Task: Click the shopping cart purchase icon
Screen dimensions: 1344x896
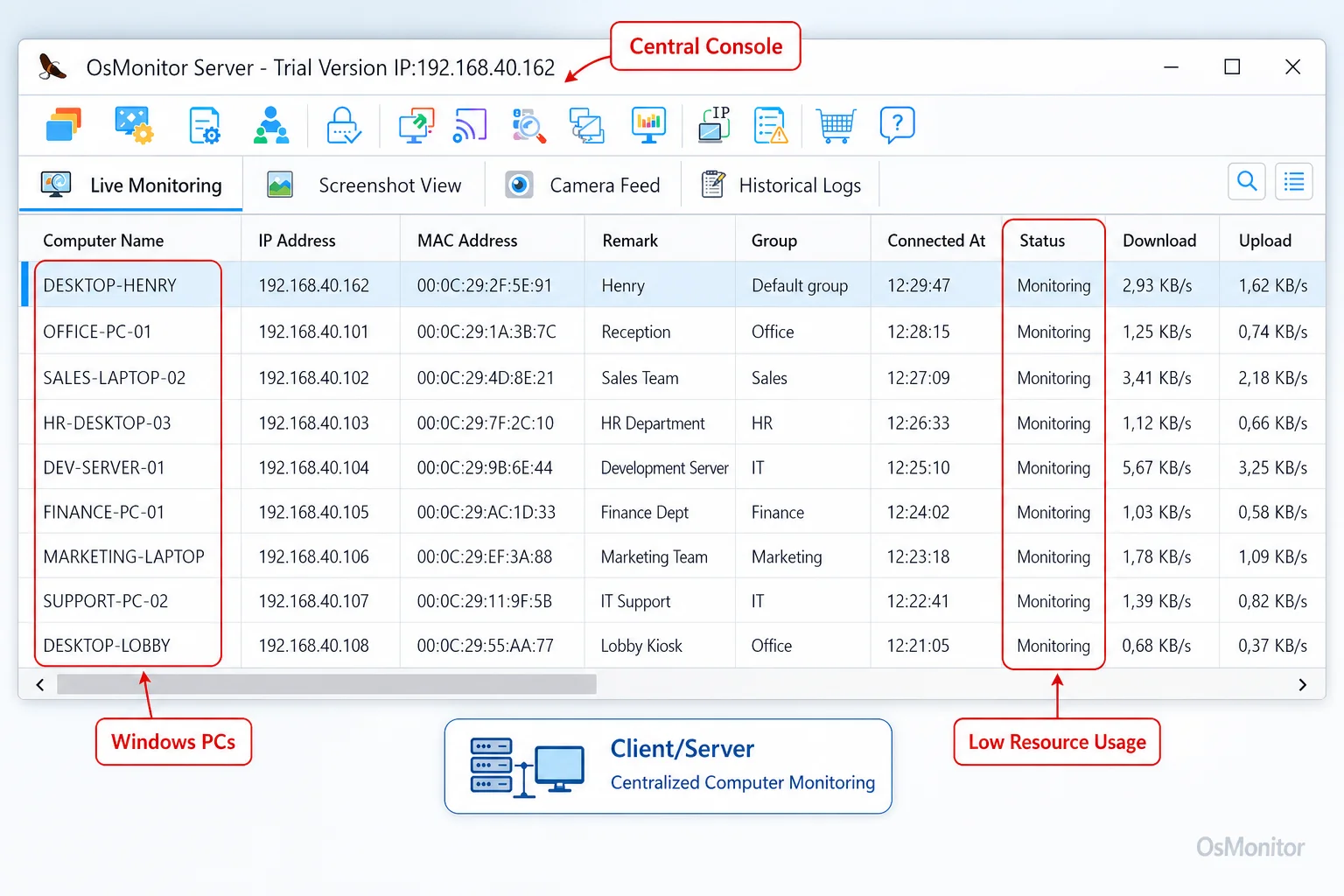Action: coord(836,125)
